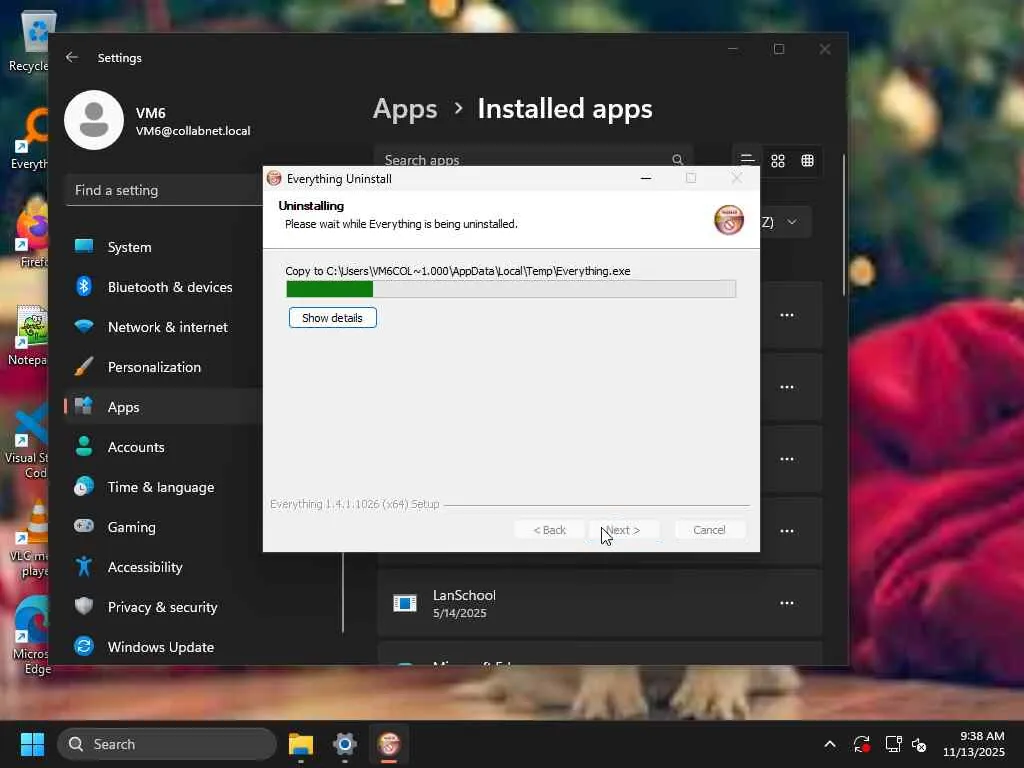Open Privacy & security settings

[165, 607]
